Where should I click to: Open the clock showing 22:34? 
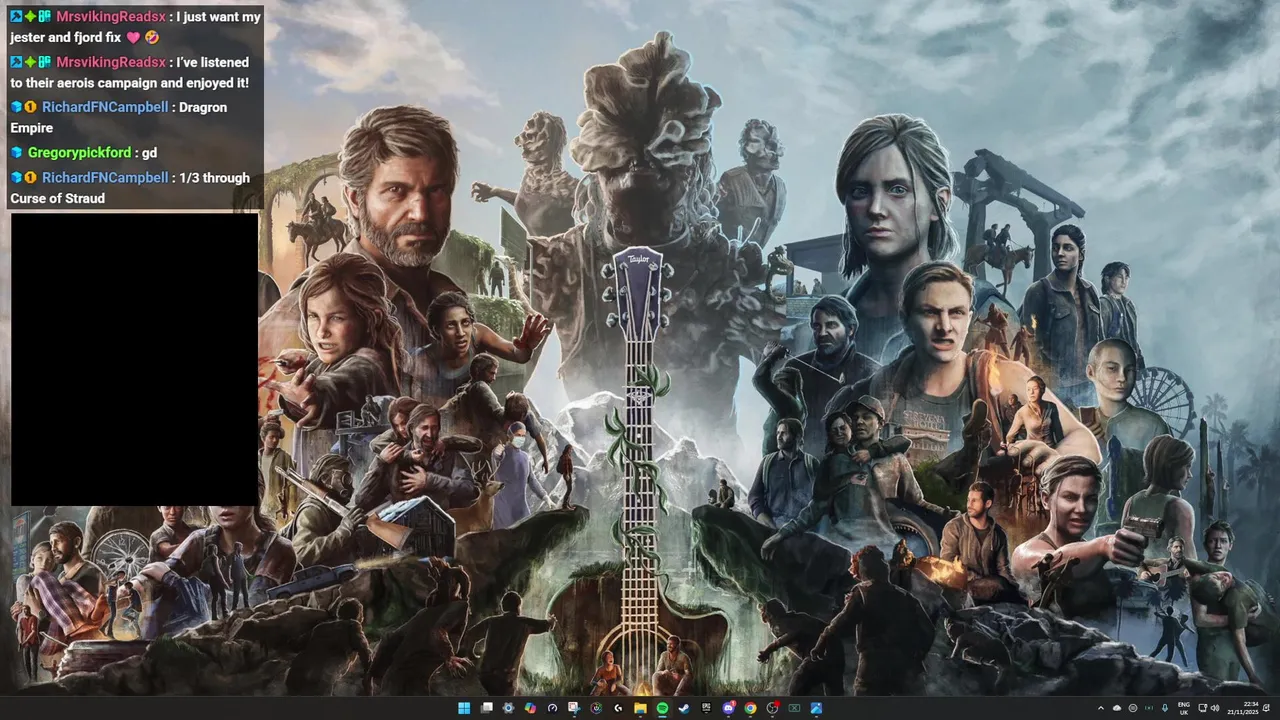1243,708
